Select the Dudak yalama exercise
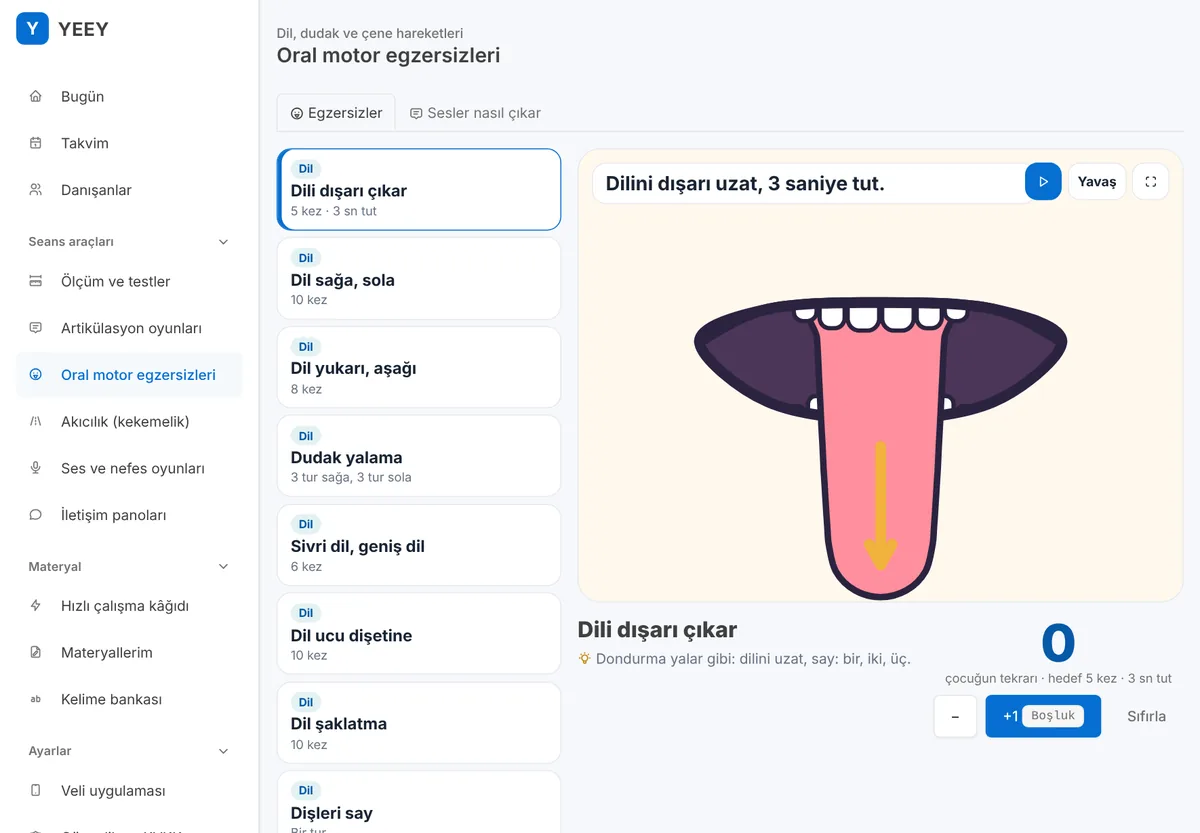Image resolution: width=1200 pixels, height=833 pixels. pyautogui.click(x=419, y=456)
